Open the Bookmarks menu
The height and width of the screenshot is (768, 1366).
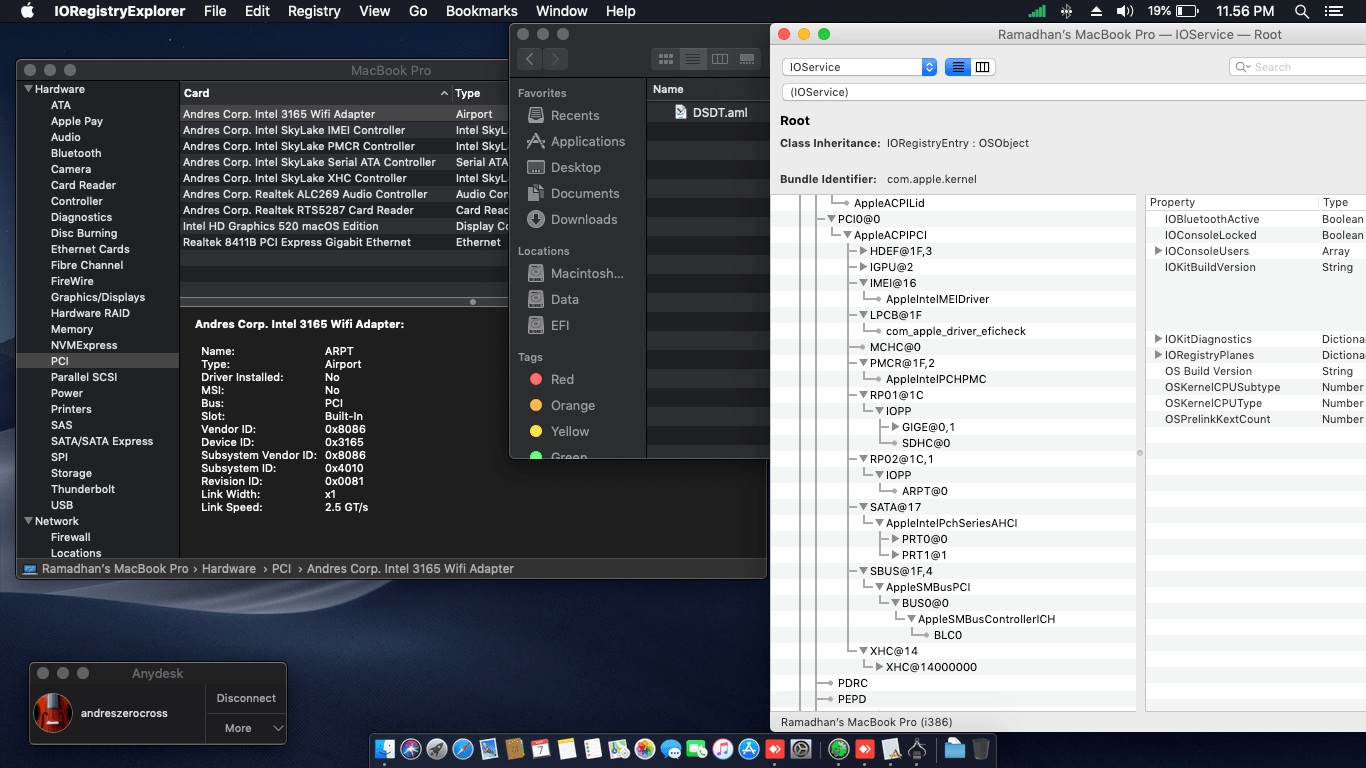[482, 11]
